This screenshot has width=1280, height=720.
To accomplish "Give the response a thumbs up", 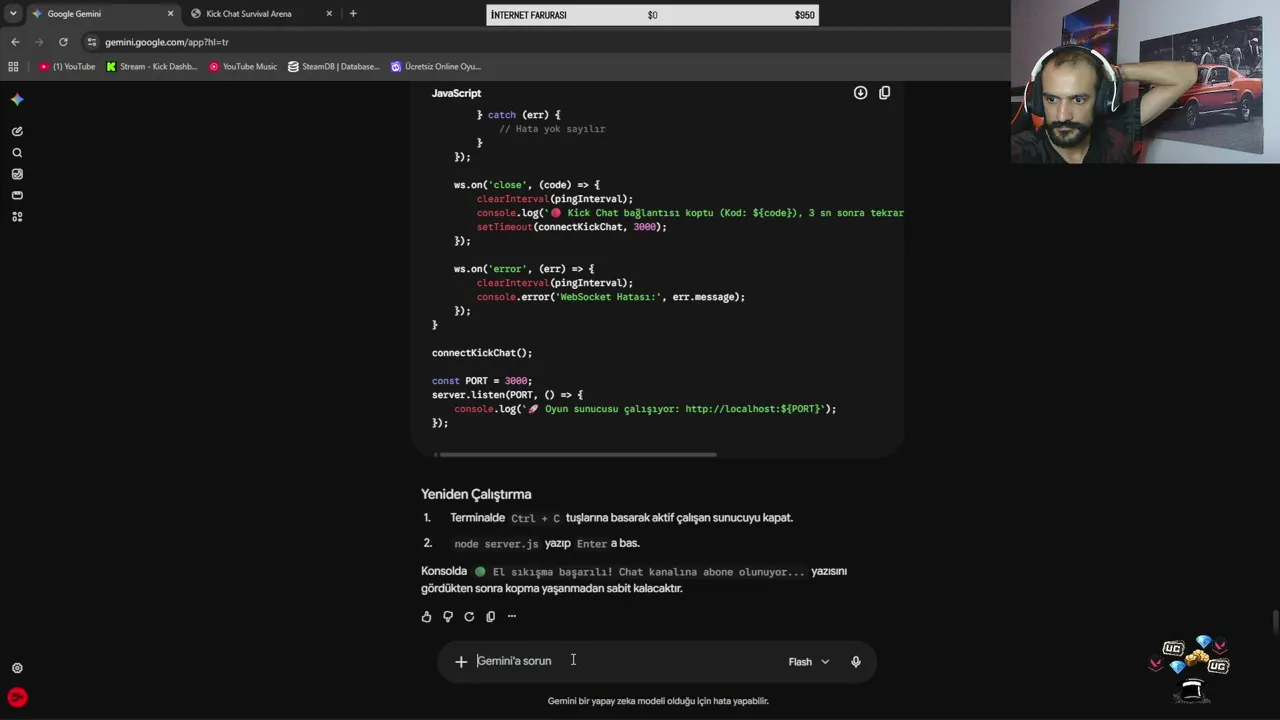I will pos(427,617).
